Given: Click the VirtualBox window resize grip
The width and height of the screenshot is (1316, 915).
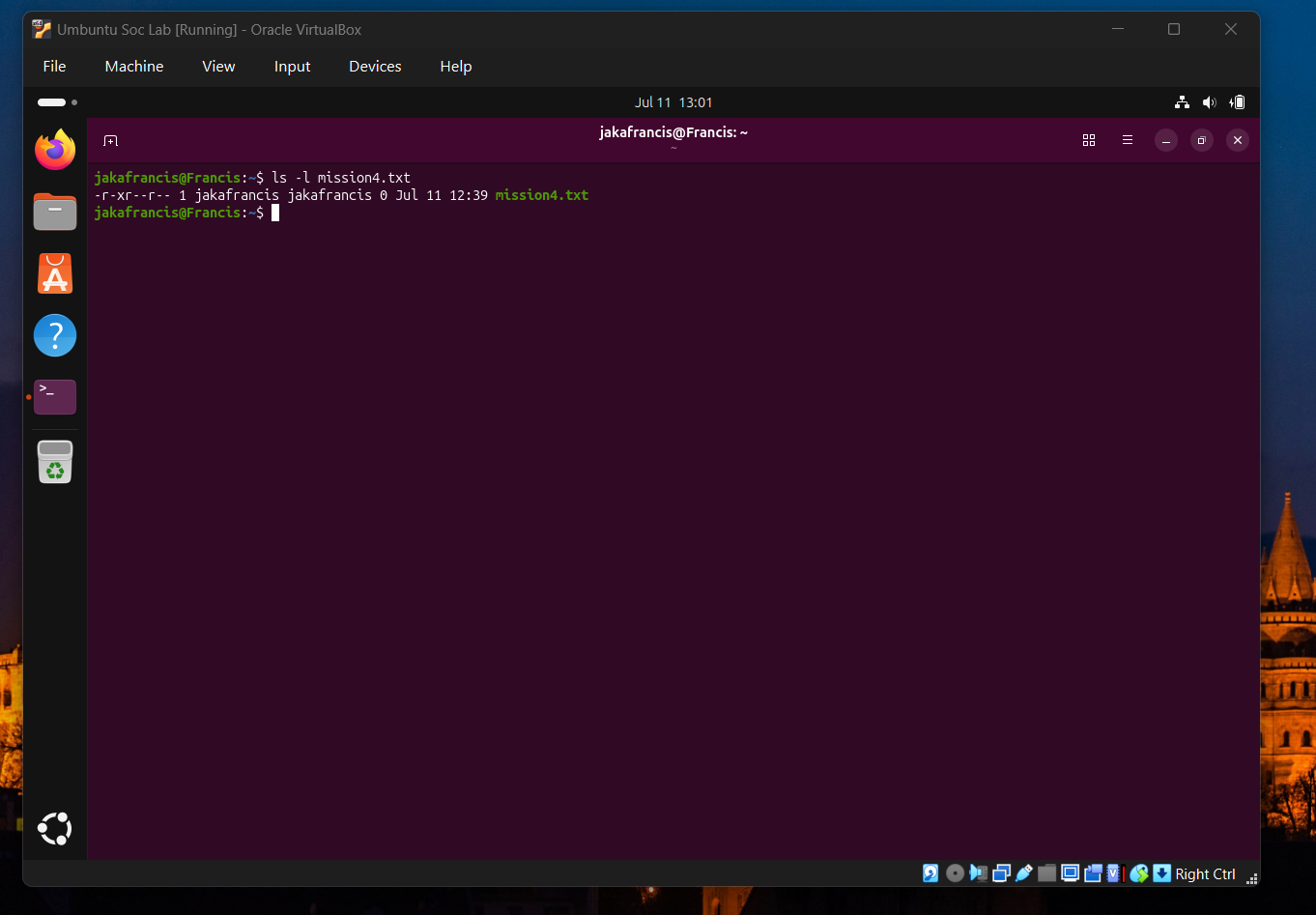Looking at the screenshot, I should click(x=1252, y=878).
